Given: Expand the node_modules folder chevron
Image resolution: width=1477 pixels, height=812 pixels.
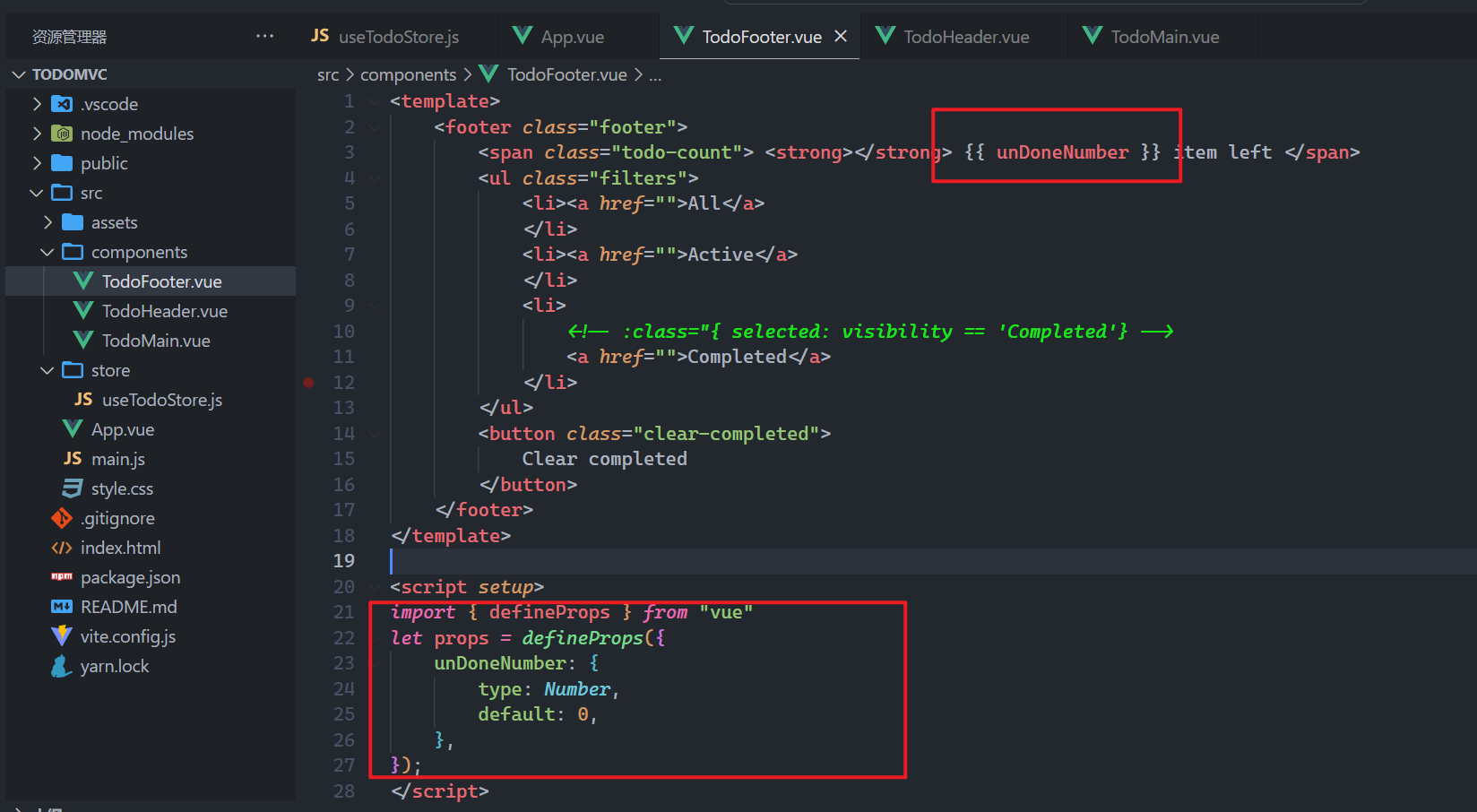Looking at the screenshot, I should (x=37, y=134).
